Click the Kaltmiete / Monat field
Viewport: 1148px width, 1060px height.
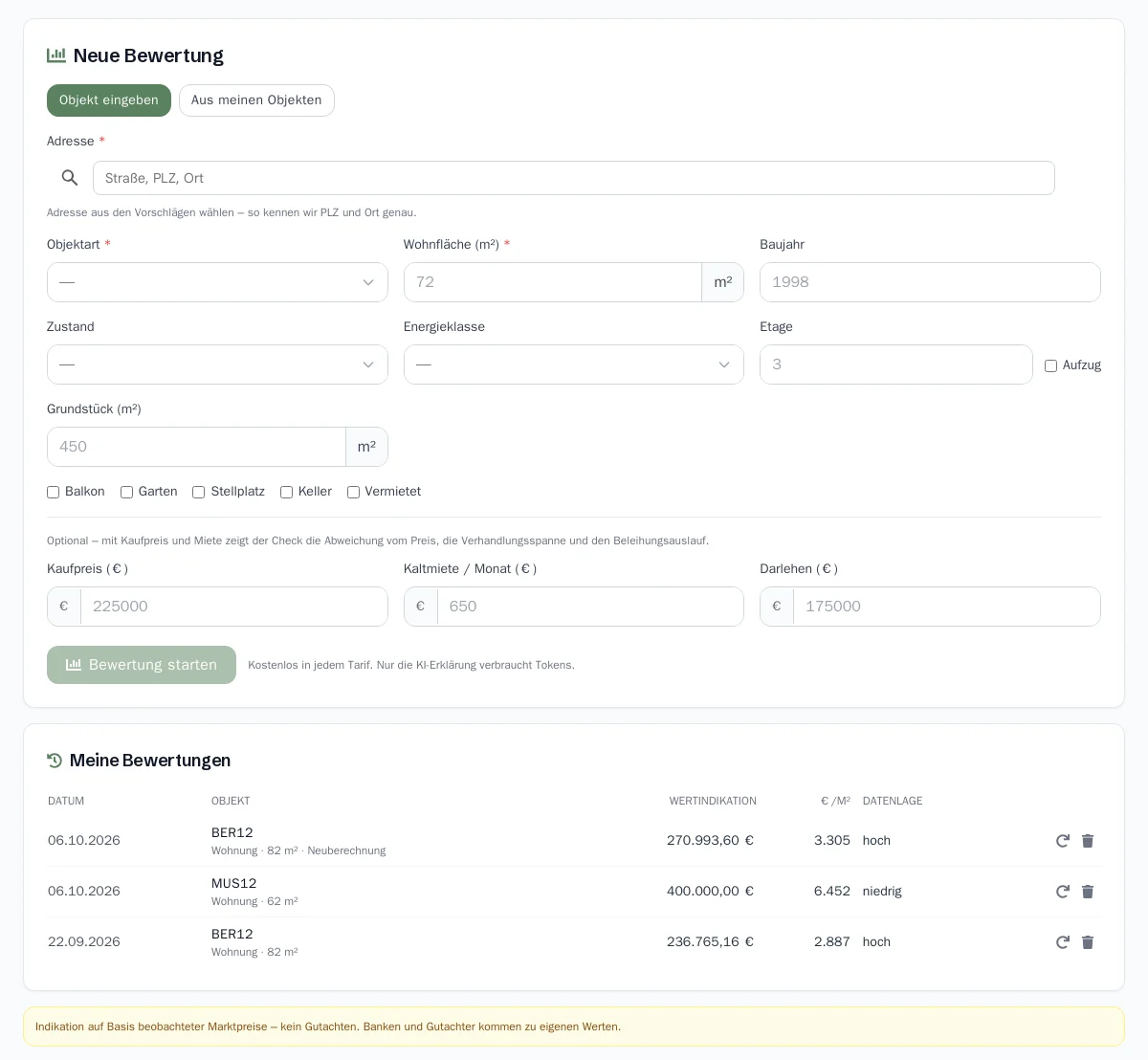point(590,607)
